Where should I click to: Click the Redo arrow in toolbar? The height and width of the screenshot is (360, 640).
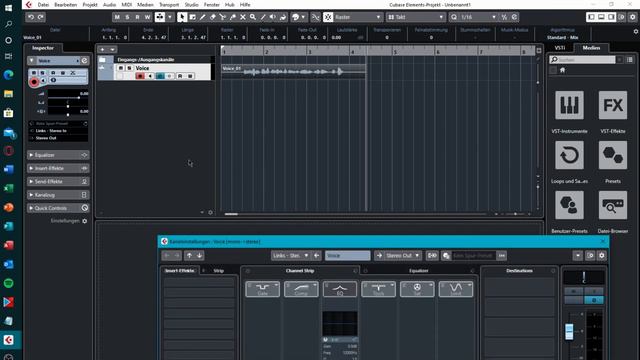tap(40, 17)
